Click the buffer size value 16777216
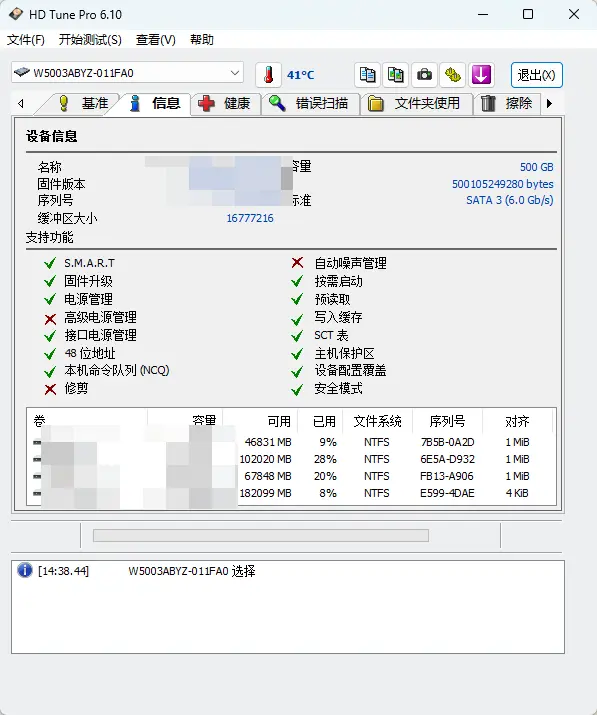The height and width of the screenshot is (715, 597). pos(250,218)
